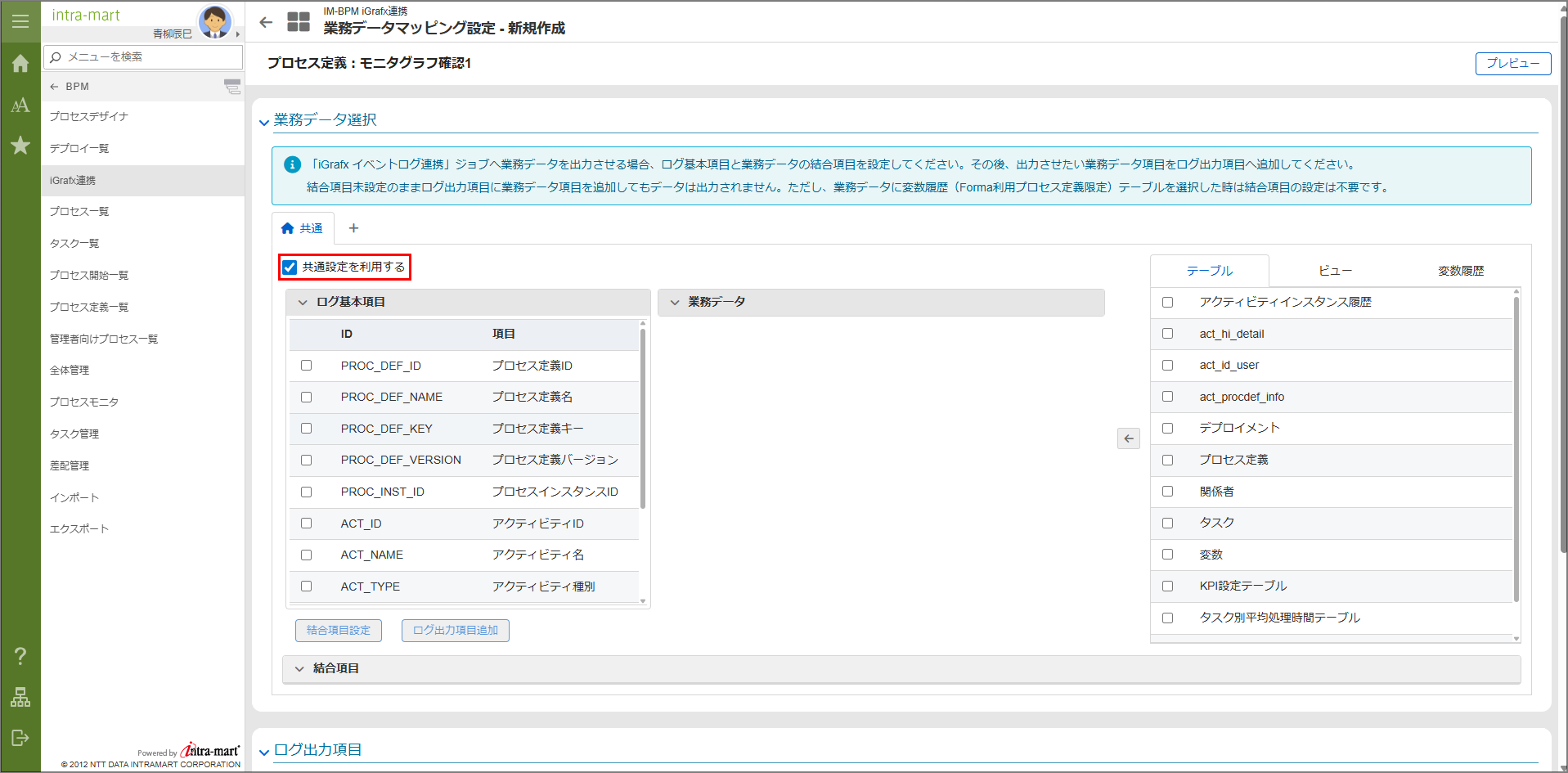Collapse the ログ基本項目 section
This screenshot has width=1568, height=773.
pyautogui.click(x=303, y=303)
